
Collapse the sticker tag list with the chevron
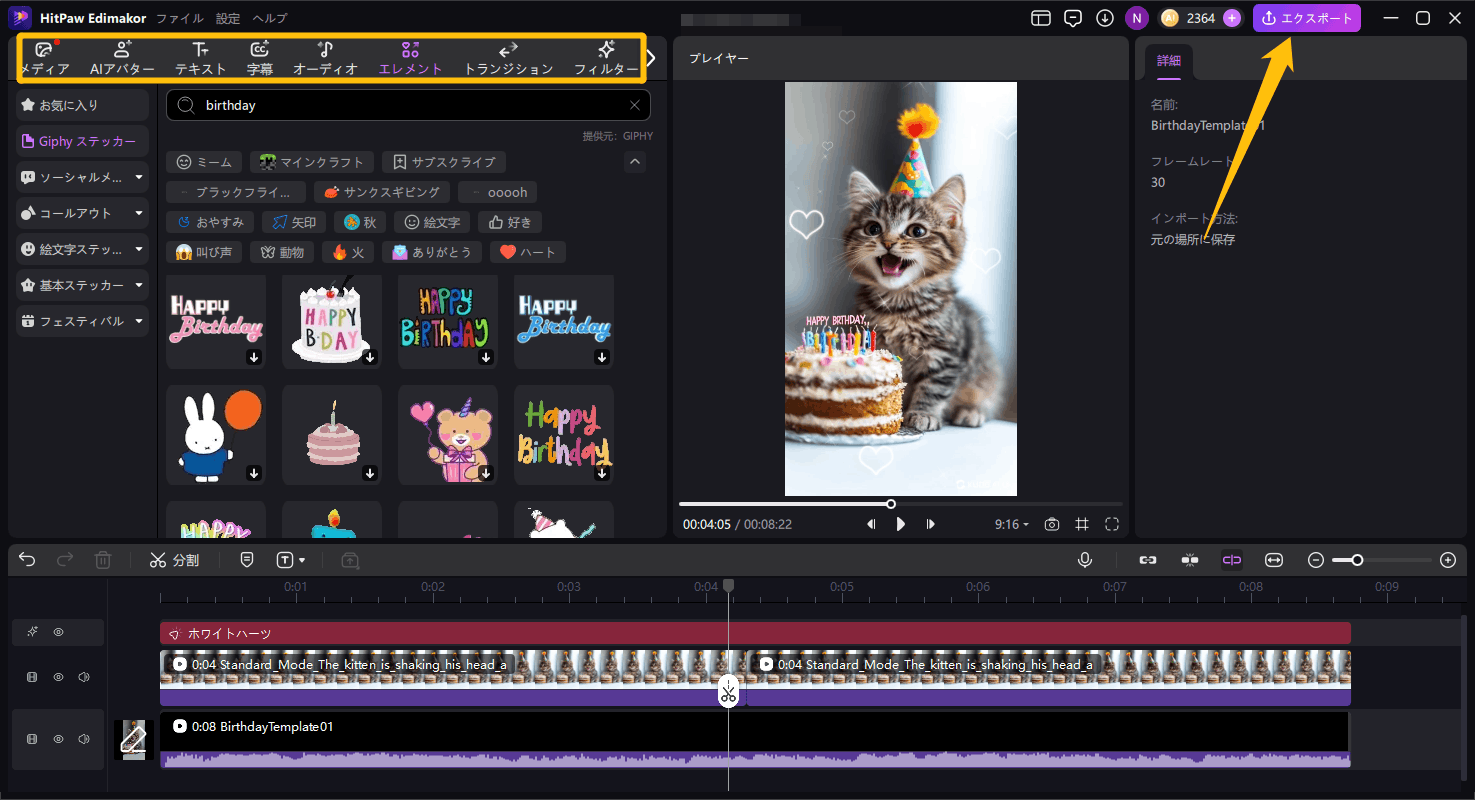[x=634, y=161]
